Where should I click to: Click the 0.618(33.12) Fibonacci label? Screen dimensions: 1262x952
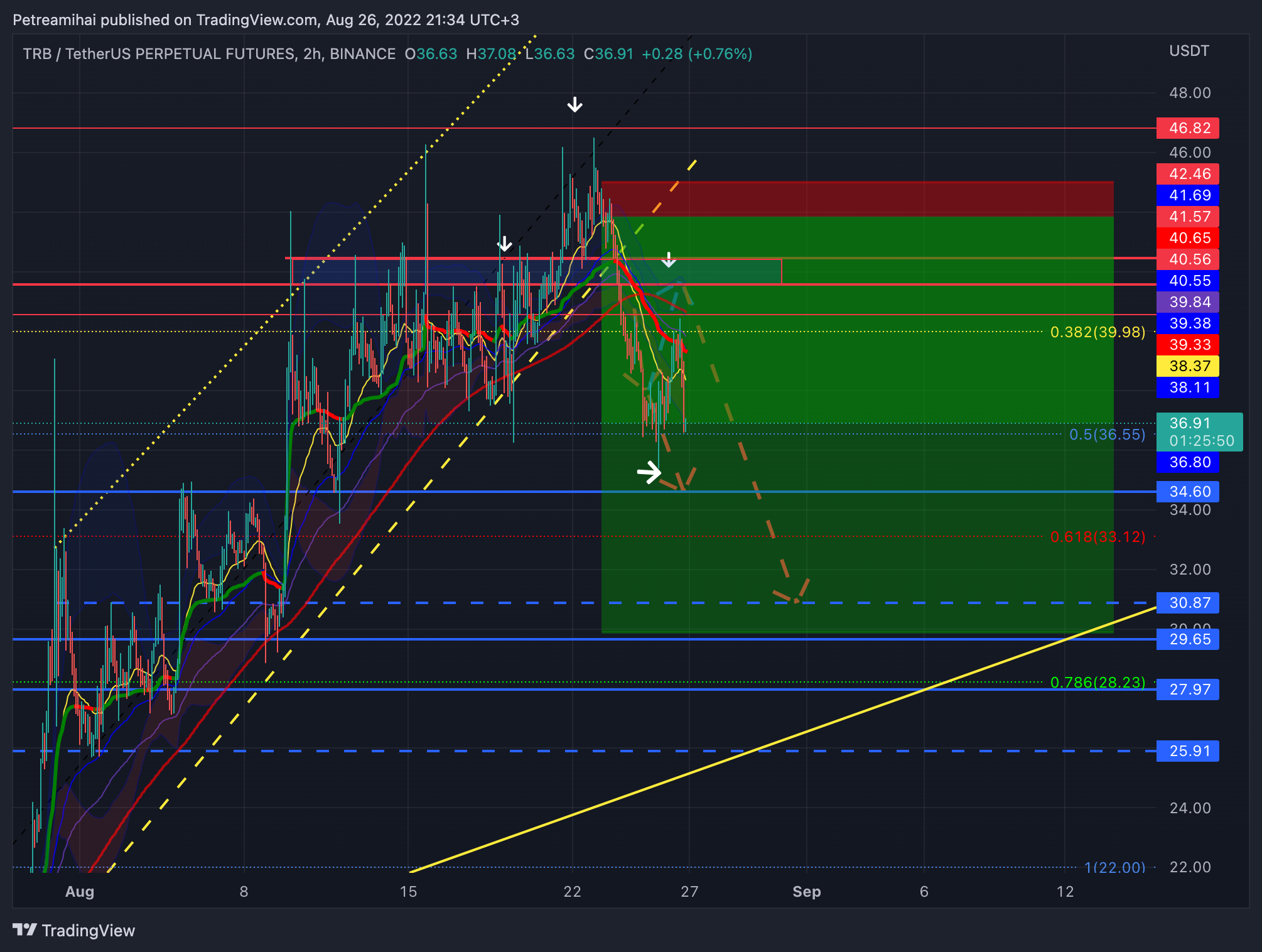point(1098,536)
